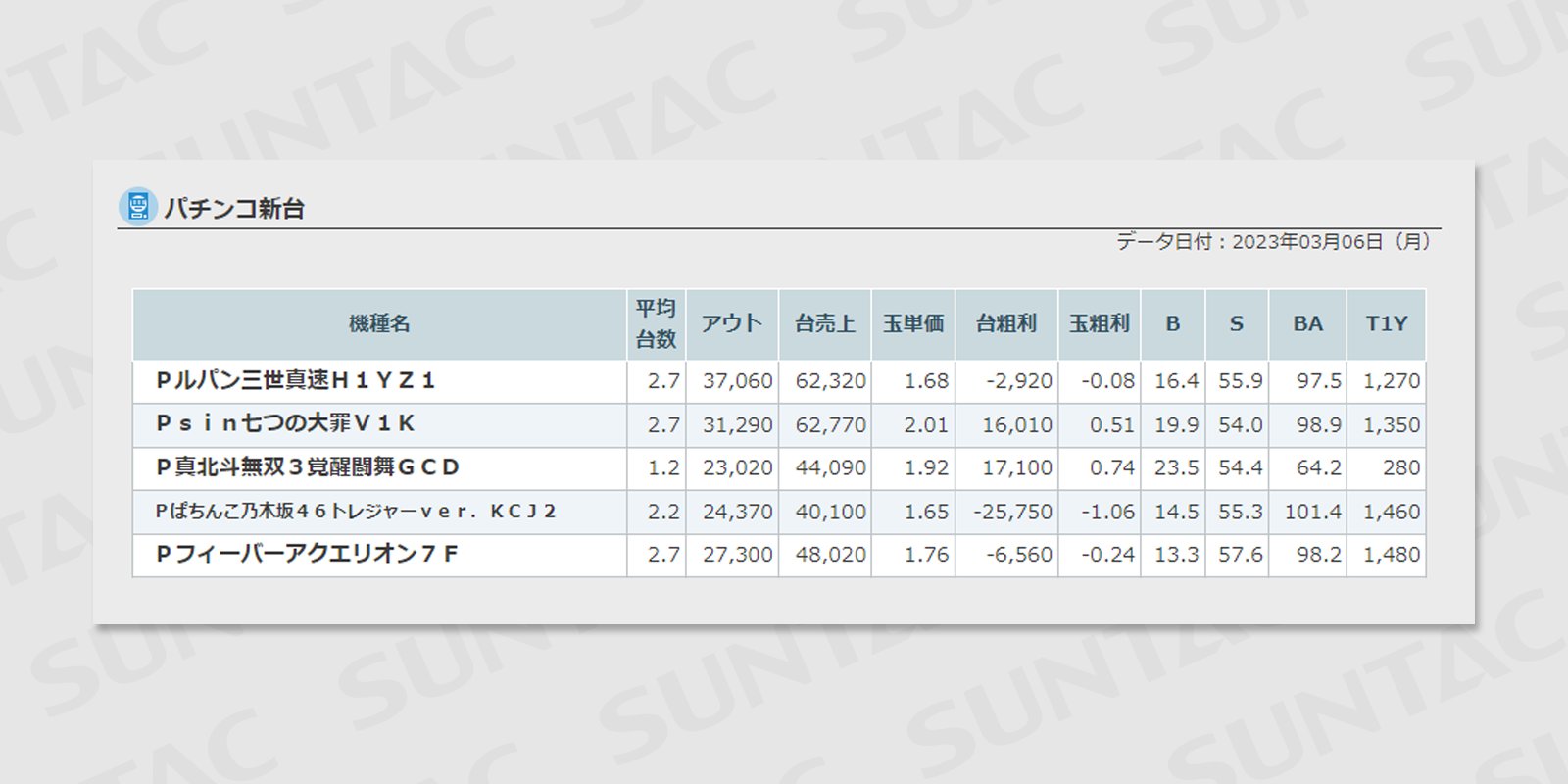Click 台売上 value 44,090
Viewport: 1568px width, 784px height.
831,468
